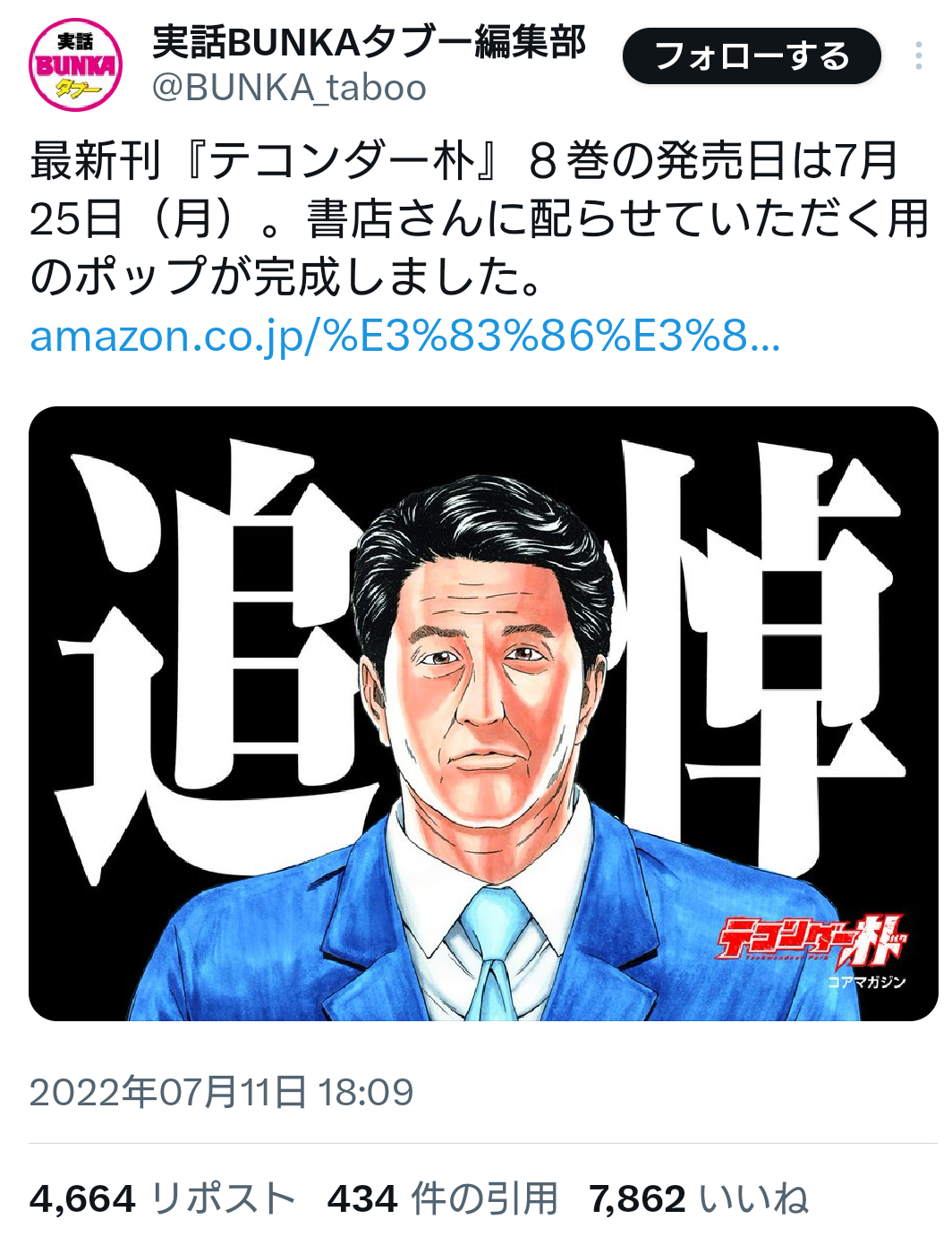The width and height of the screenshot is (952, 1236).
Task: View the 434 件の引用 quotes
Action: (443, 1198)
